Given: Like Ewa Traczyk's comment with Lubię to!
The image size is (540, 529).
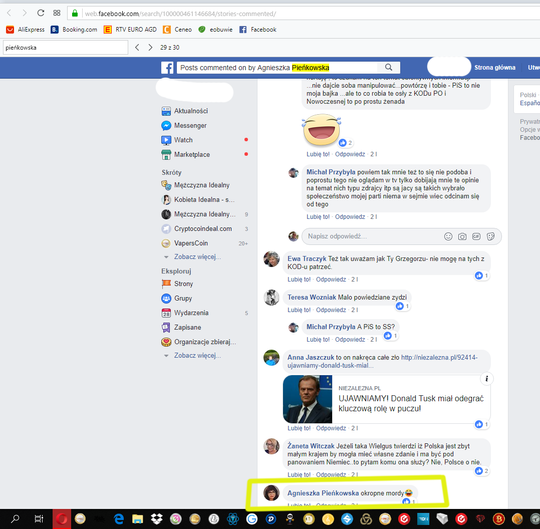Looking at the screenshot, I should coord(299,280).
